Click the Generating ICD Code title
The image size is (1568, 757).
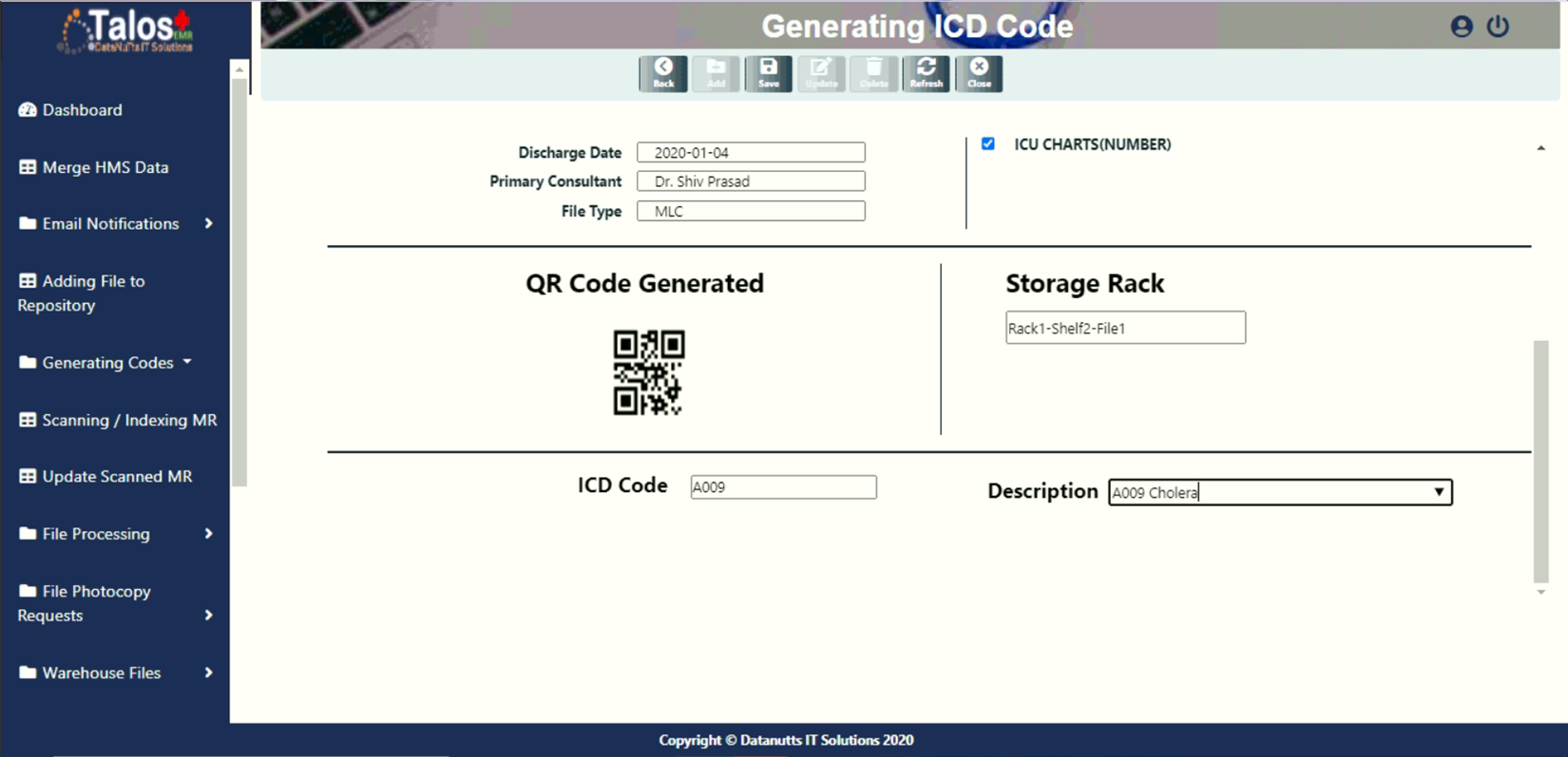click(x=917, y=27)
